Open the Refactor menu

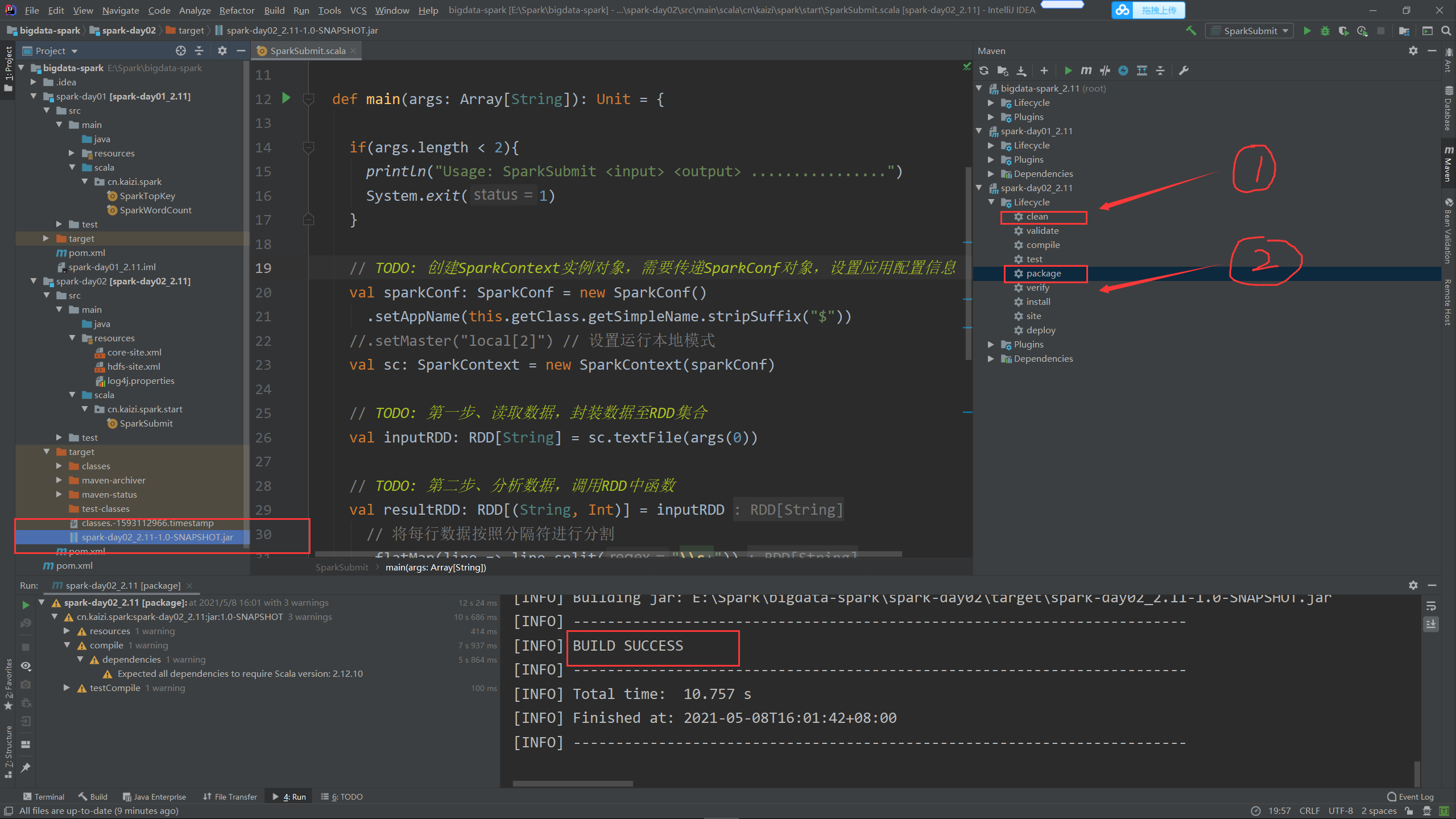pos(237,10)
